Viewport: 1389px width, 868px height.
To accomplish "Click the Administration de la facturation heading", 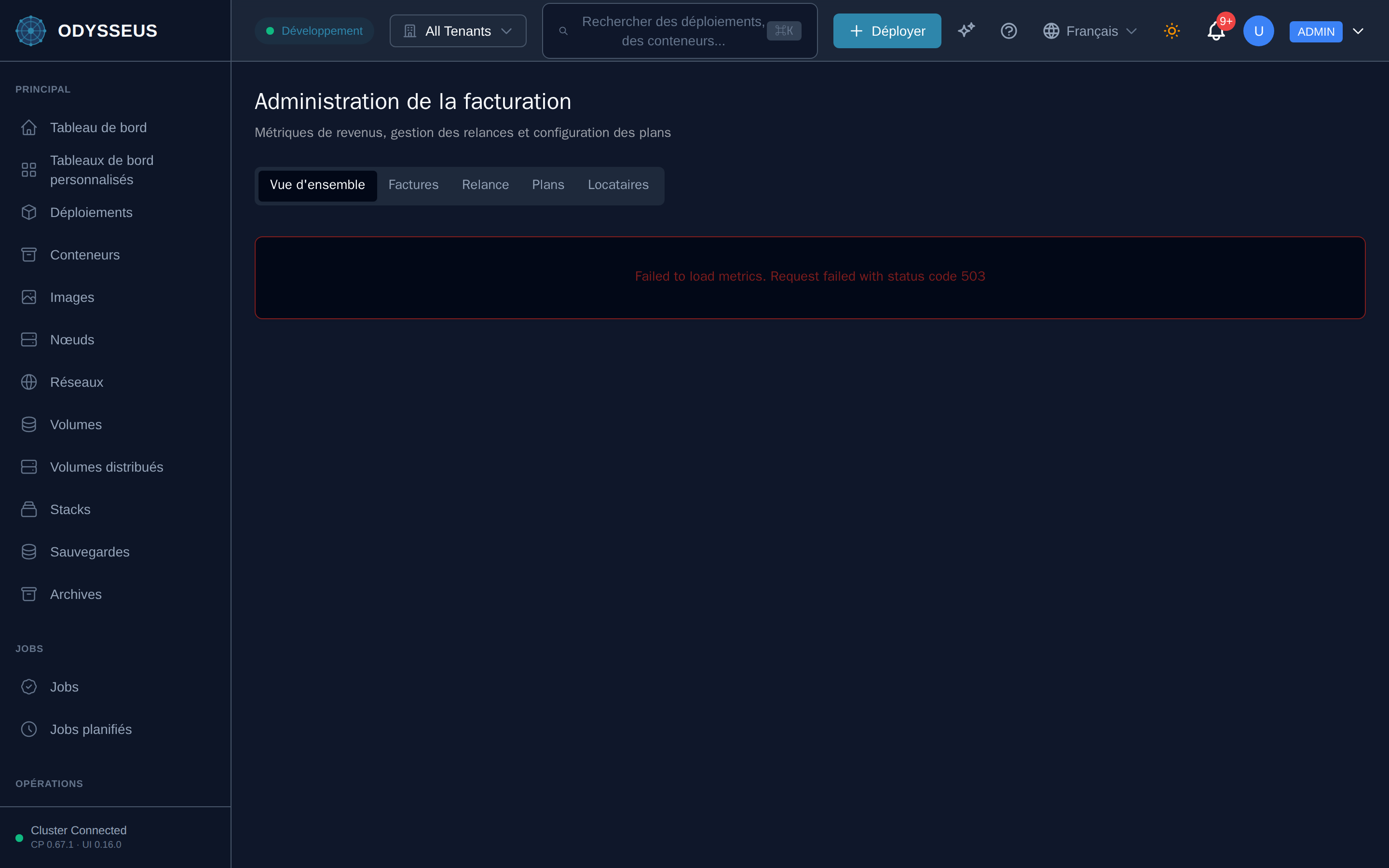I will pyautogui.click(x=413, y=102).
